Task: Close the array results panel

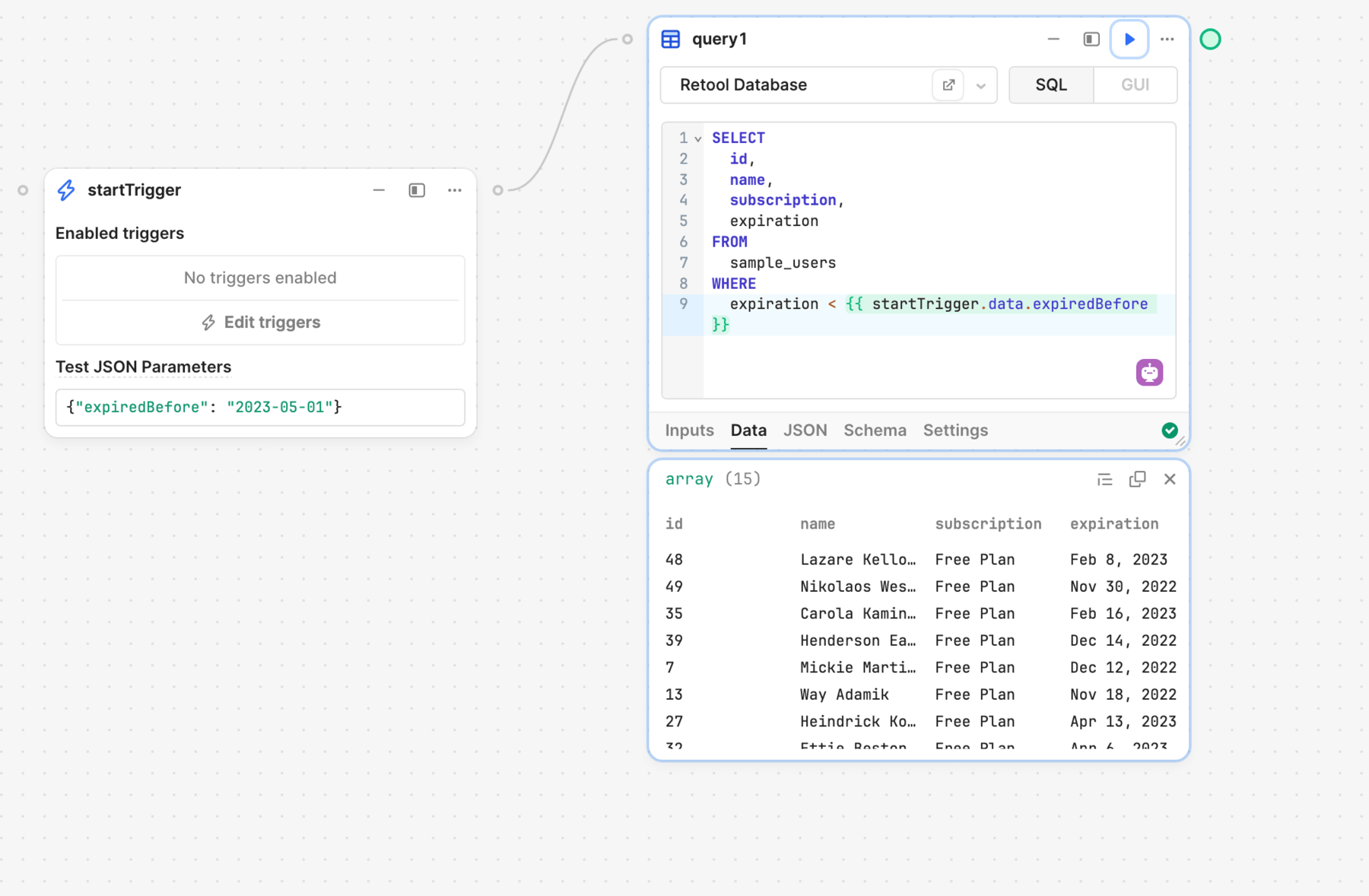Action: point(1170,479)
